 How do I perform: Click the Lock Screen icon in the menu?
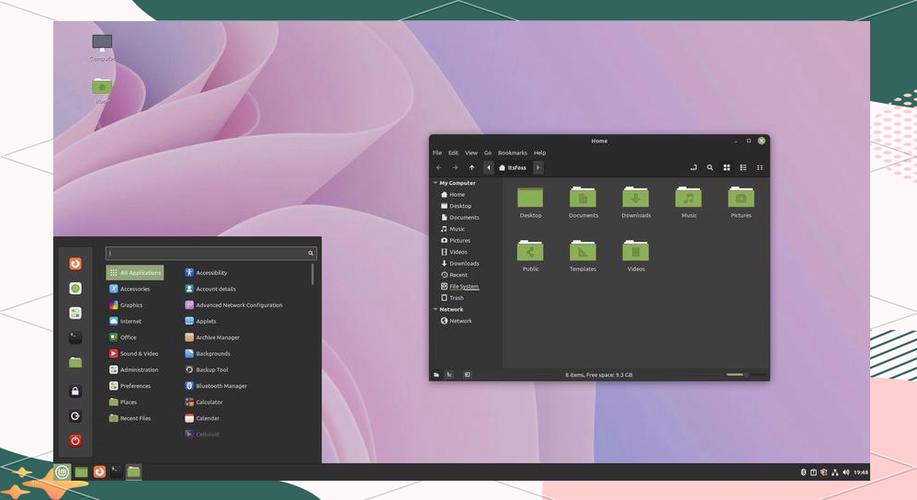coord(75,391)
